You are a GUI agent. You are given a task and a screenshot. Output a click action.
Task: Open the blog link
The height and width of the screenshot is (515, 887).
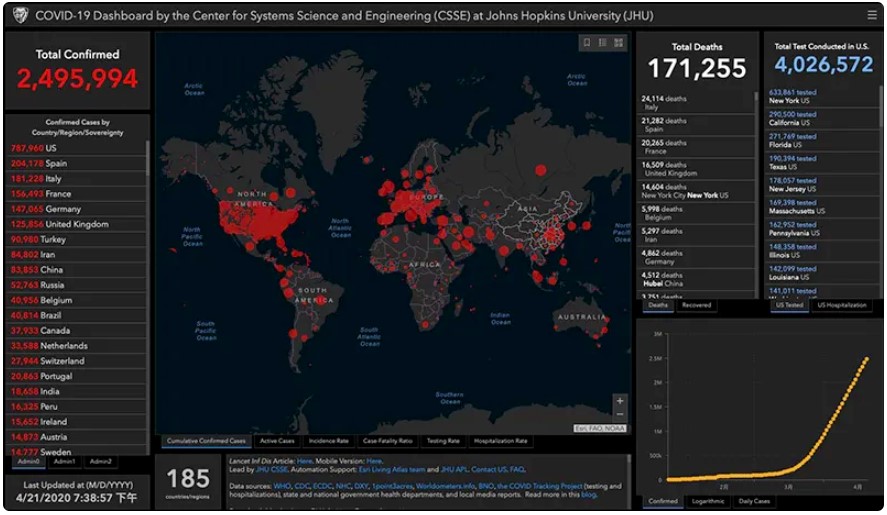[588, 495]
